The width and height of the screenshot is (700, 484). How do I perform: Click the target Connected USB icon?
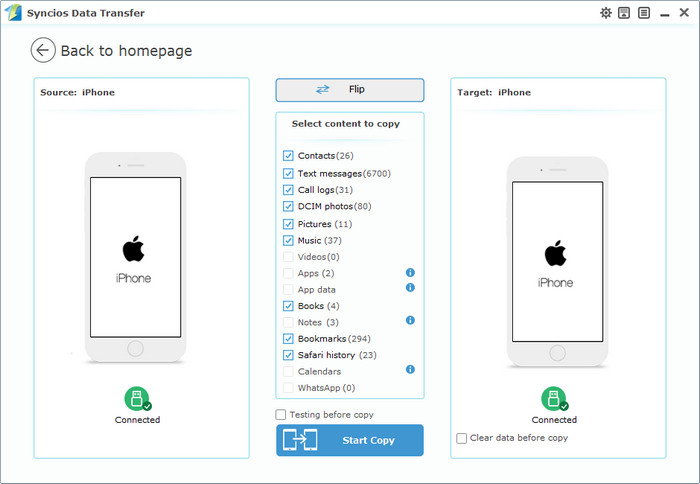pyautogui.click(x=554, y=398)
